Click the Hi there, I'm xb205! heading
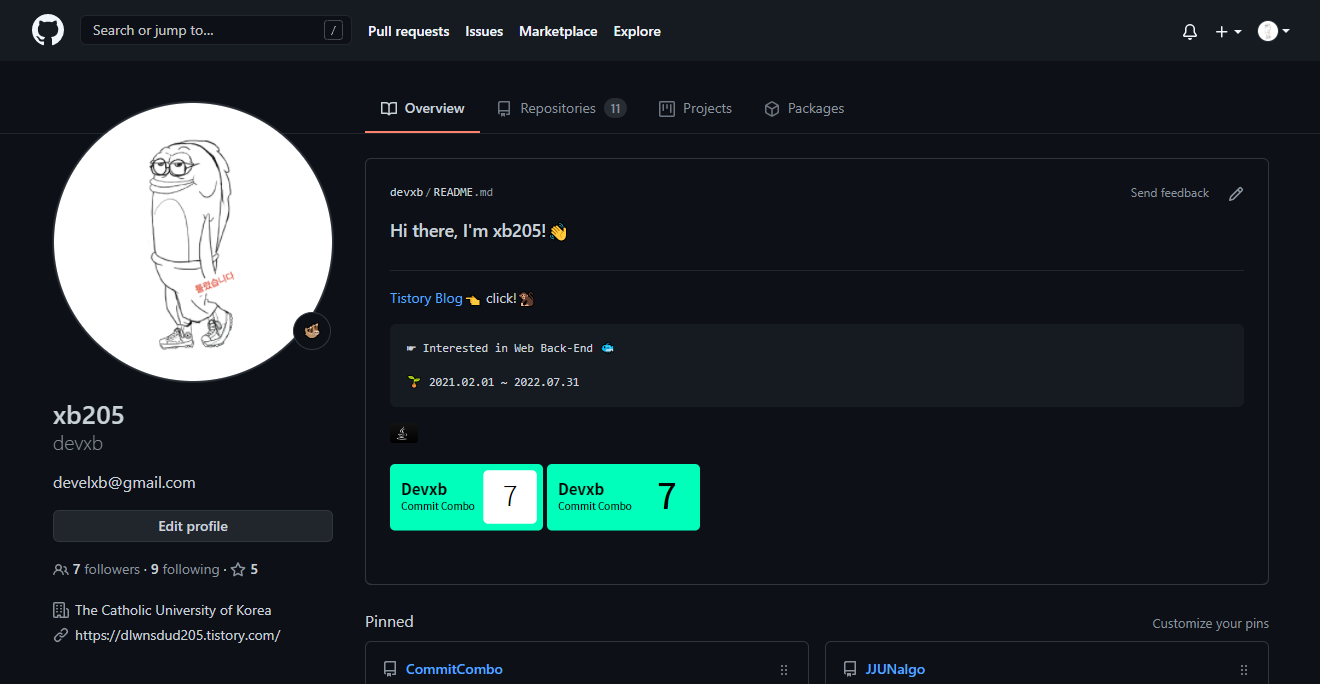The image size is (1320, 684). (x=479, y=231)
